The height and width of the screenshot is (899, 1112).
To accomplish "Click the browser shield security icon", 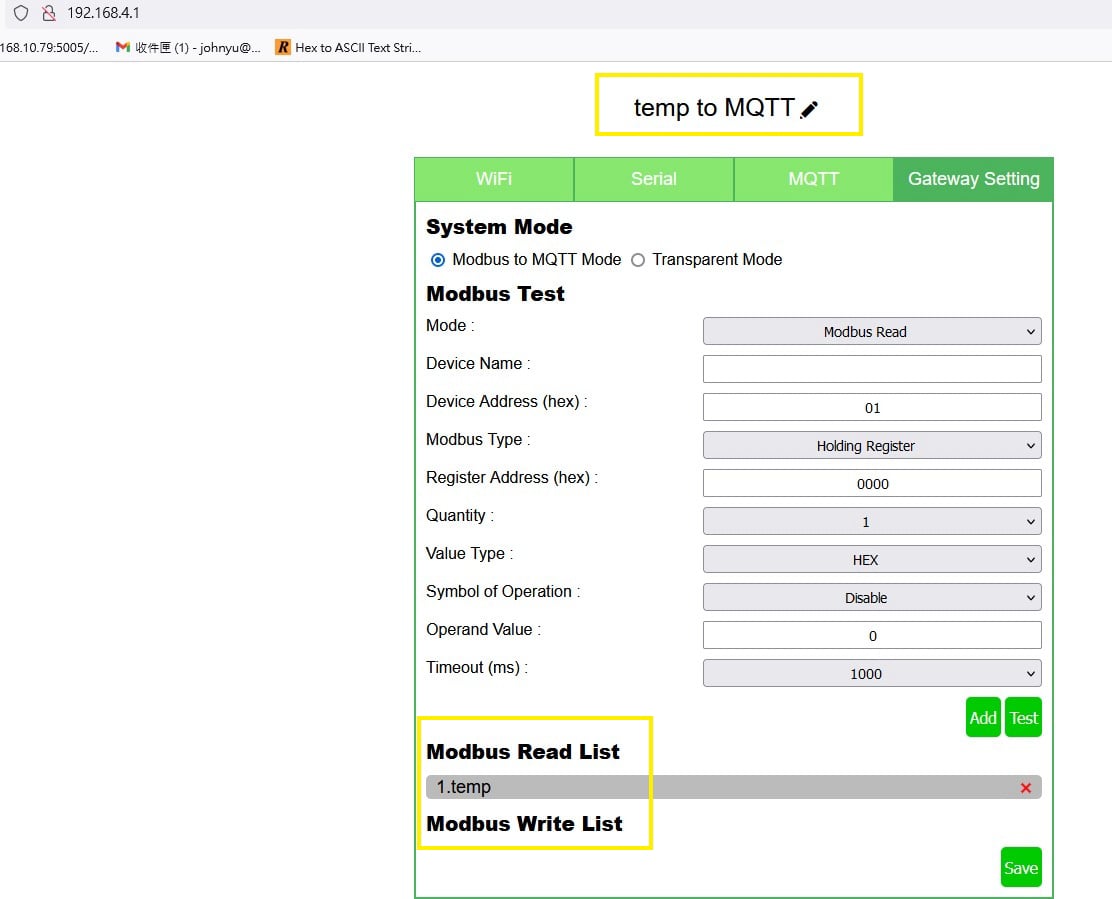I will coord(21,14).
